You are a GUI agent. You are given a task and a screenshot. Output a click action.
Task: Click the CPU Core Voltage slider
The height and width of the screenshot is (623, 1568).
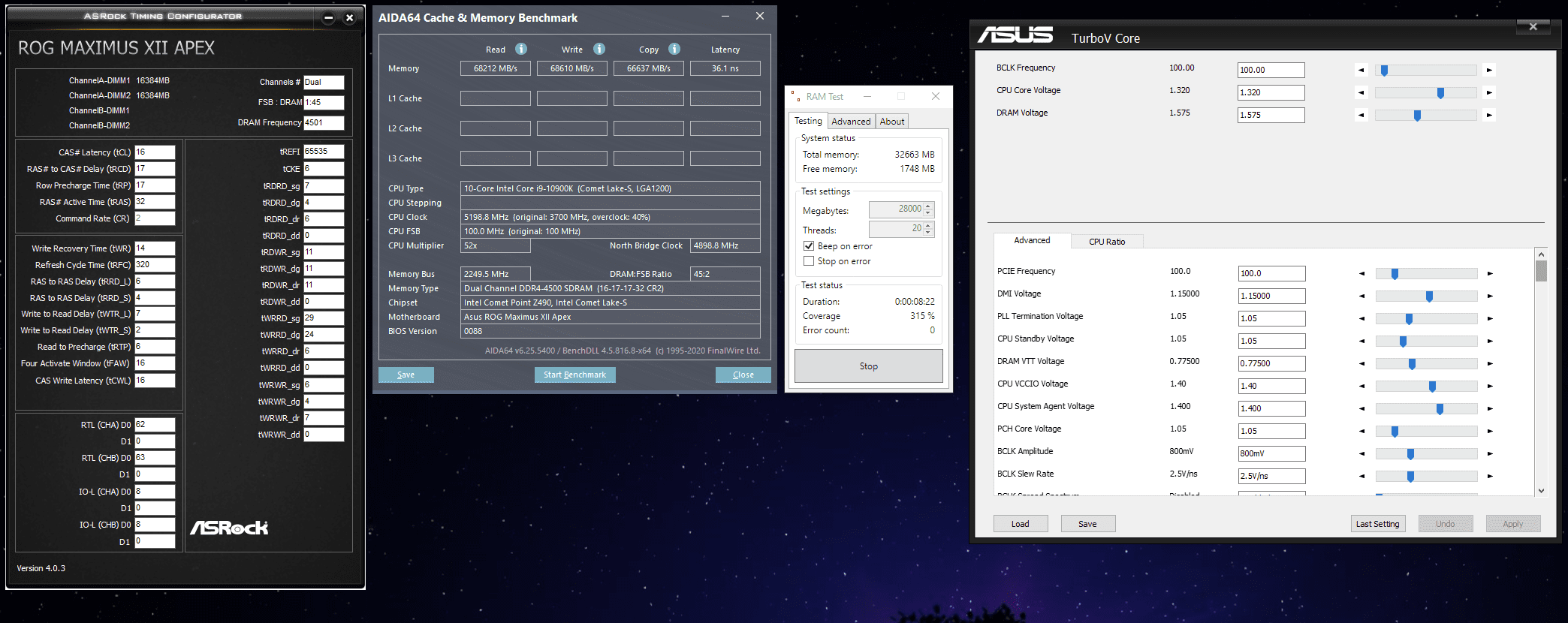click(x=1425, y=93)
